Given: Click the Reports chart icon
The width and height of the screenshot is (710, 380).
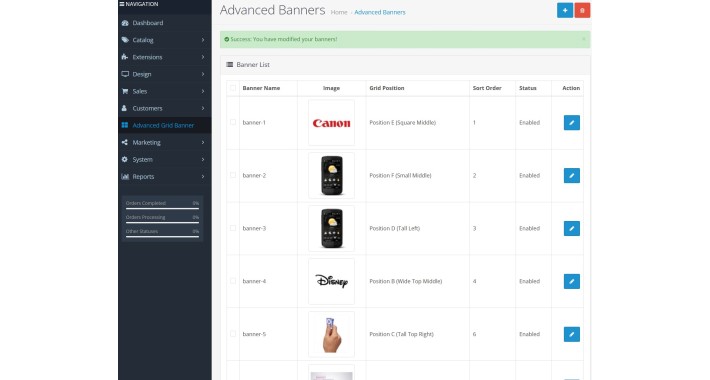Looking at the screenshot, I should [125, 177].
